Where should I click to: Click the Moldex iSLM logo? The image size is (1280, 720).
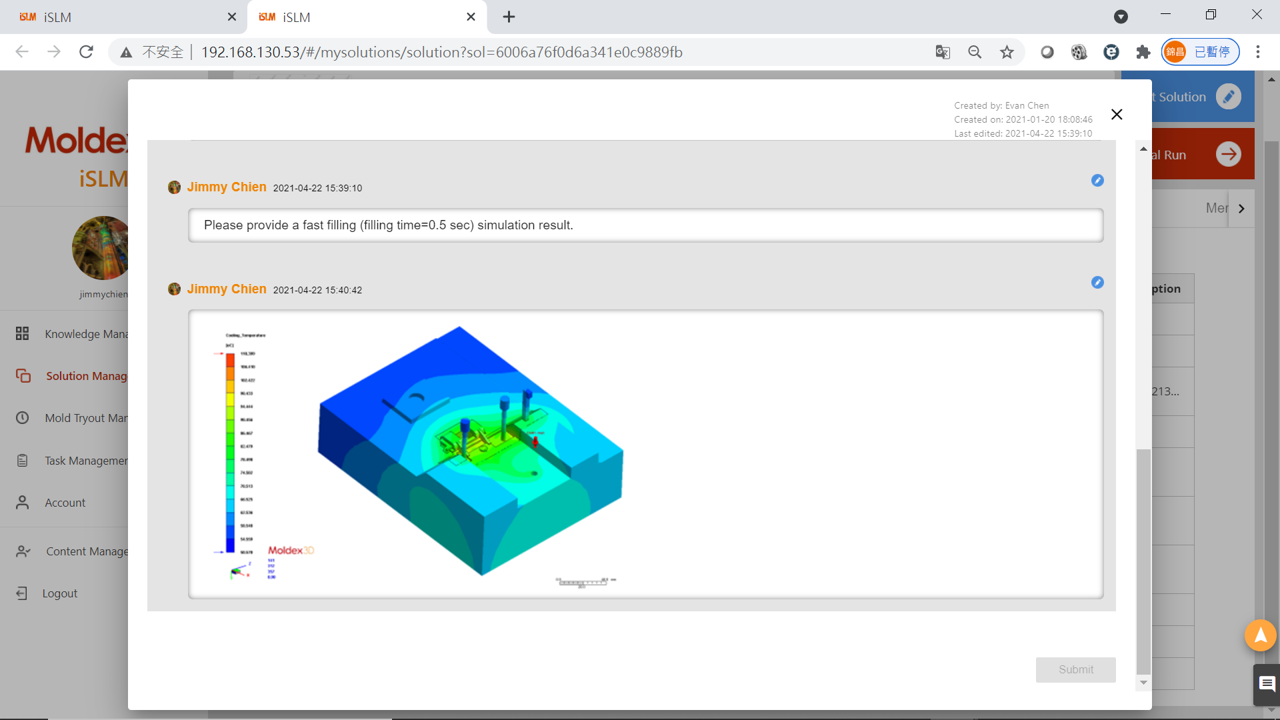click(77, 157)
